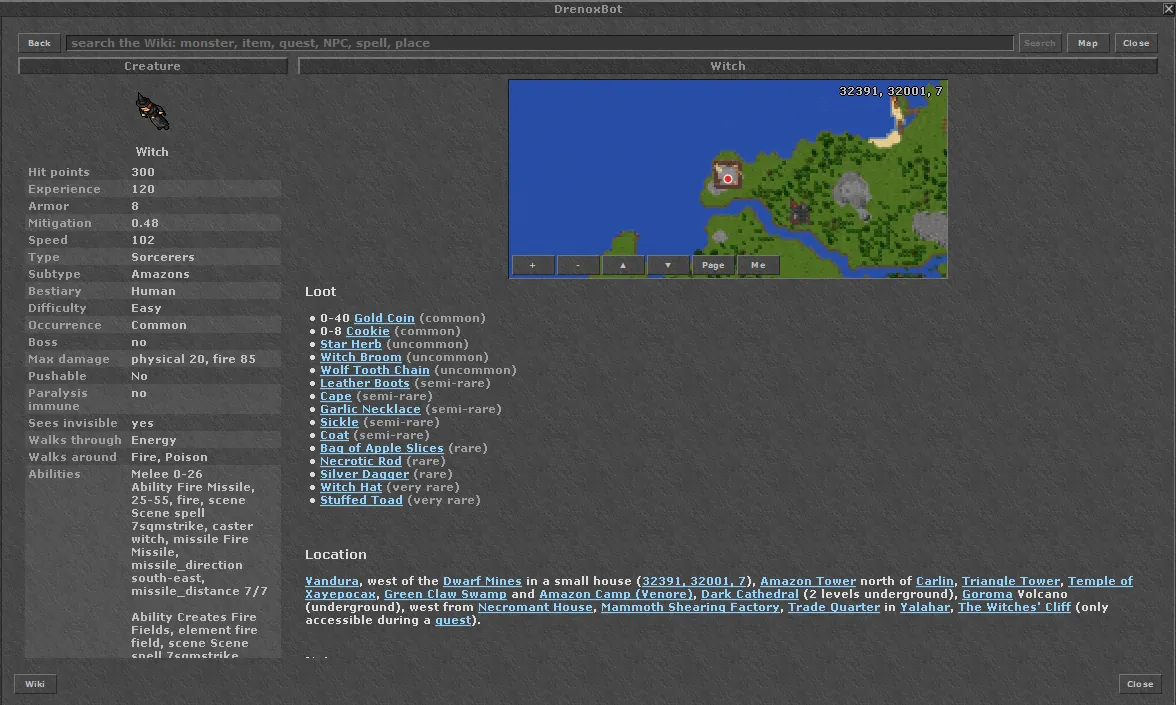Open the Map button in top bar

(1088, 44)
